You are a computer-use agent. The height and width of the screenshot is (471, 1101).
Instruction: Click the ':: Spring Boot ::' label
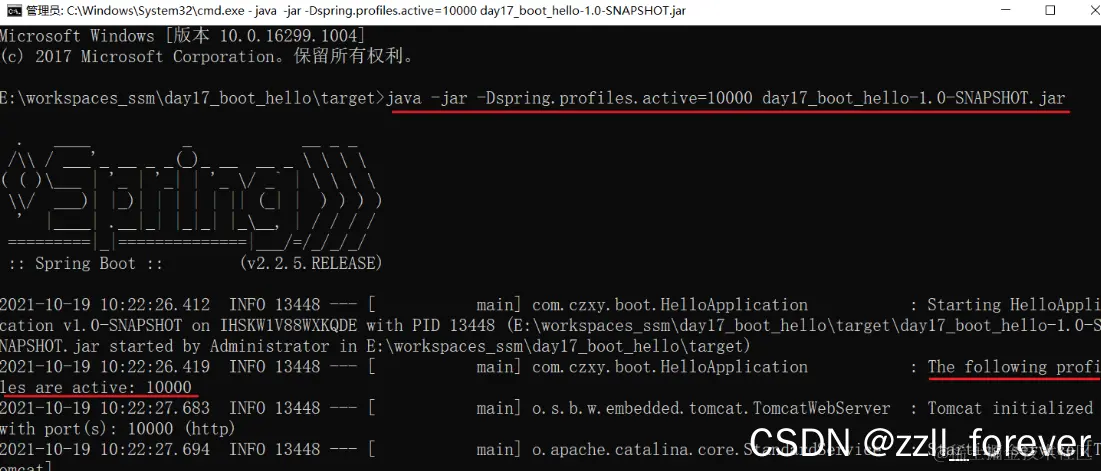tap(85, 264)
